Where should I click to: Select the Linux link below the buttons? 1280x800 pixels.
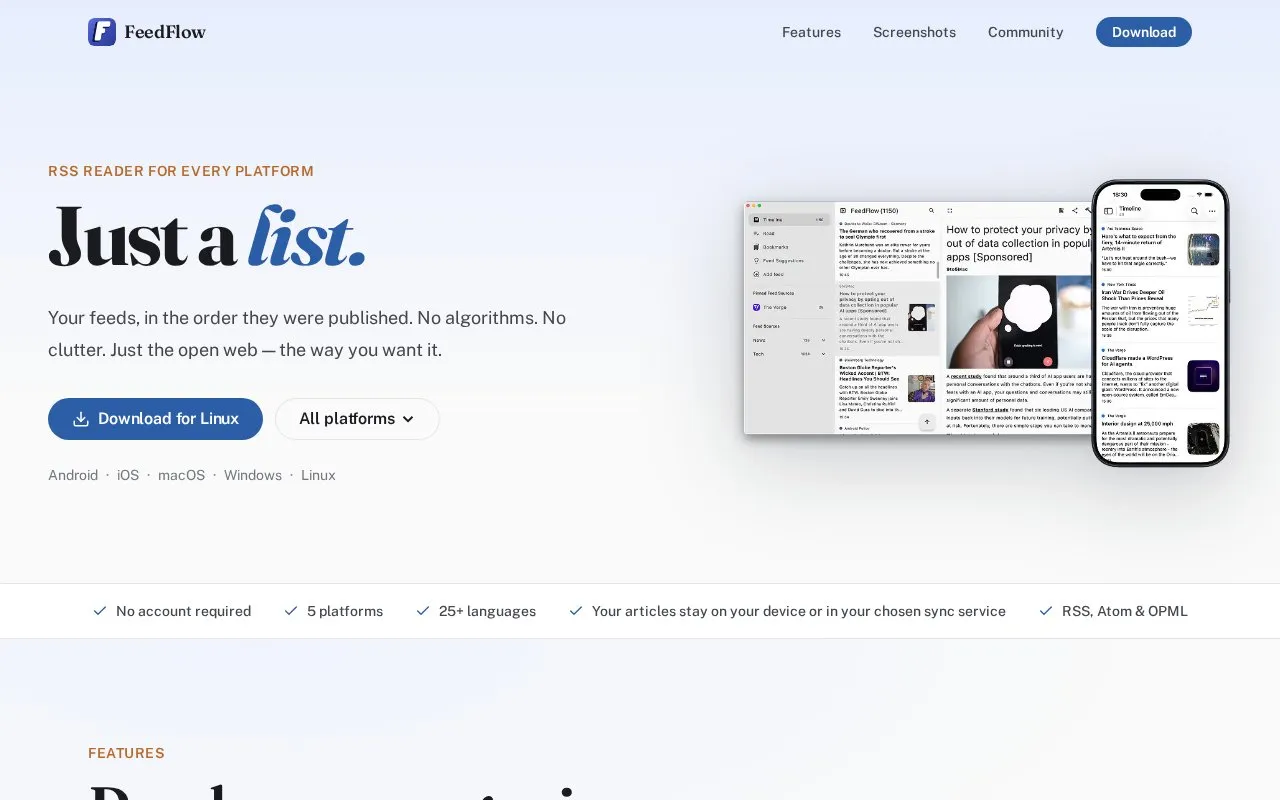[318, 475]
